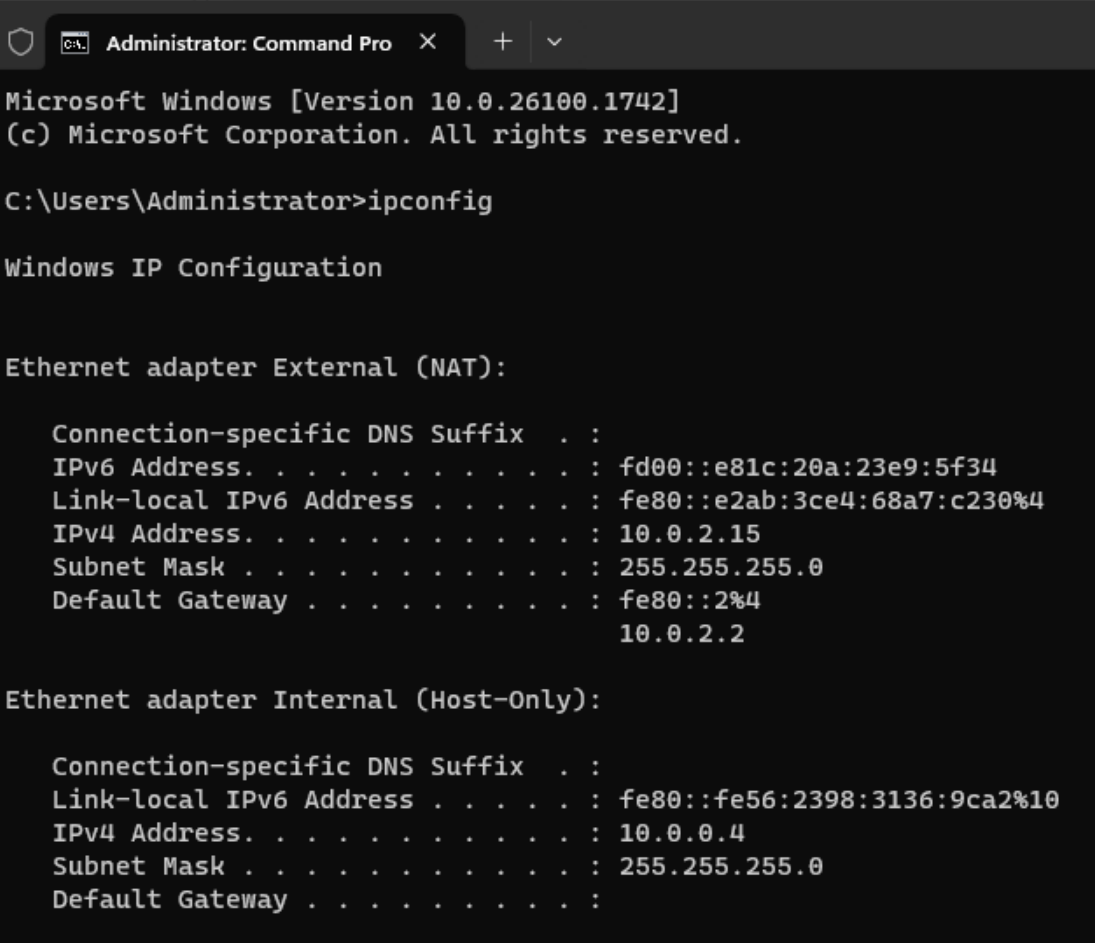Click the Internal adapter subnet mask value
Viewport: 1095px width, 943px height.
(x=721, y=866)
